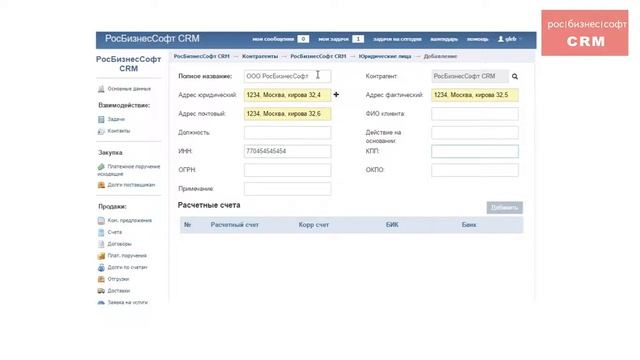Focus the Адрес фактический field
This screenshot has width=640, height=360.
(475, 95)
